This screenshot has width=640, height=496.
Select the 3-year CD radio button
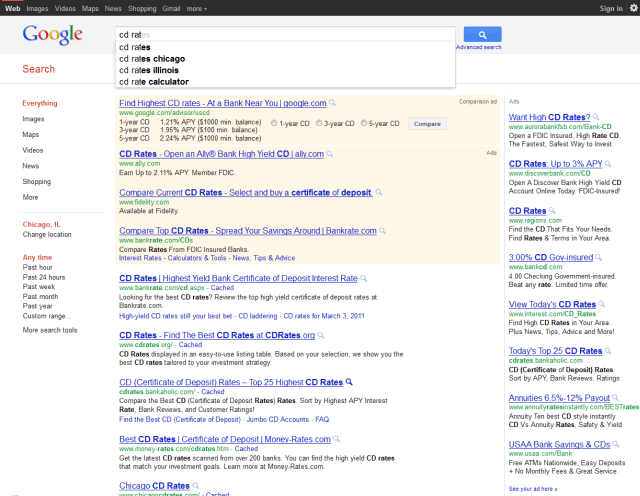point(319,123)
